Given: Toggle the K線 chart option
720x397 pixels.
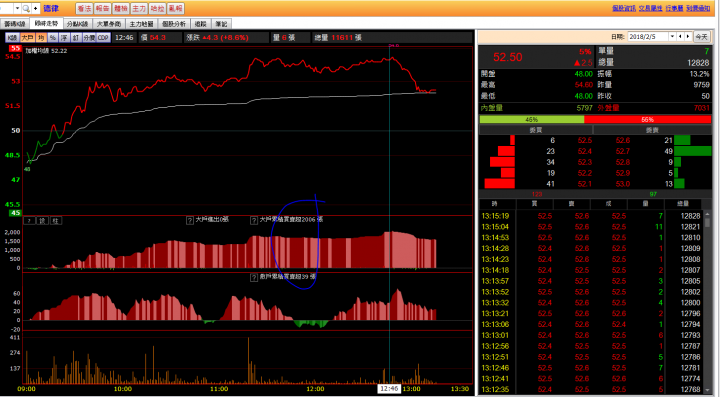Looking at the screenshot, I should point(12,38).
